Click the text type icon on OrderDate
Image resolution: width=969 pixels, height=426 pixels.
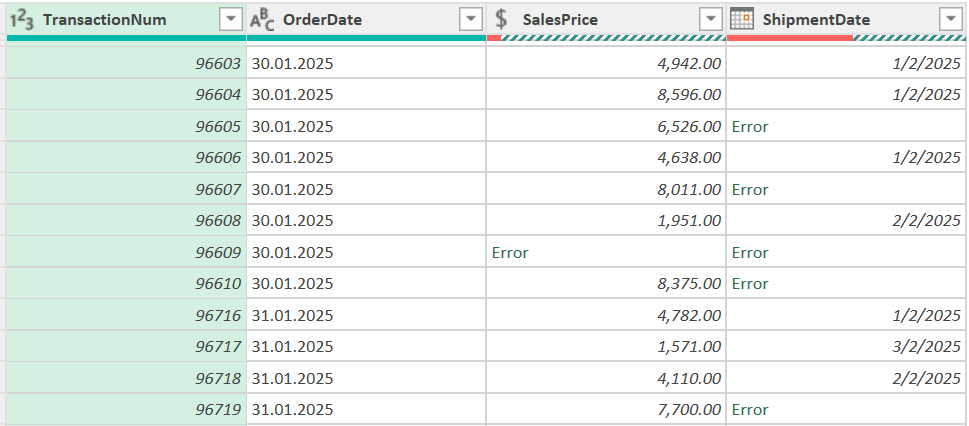click(x=263, y=19)
